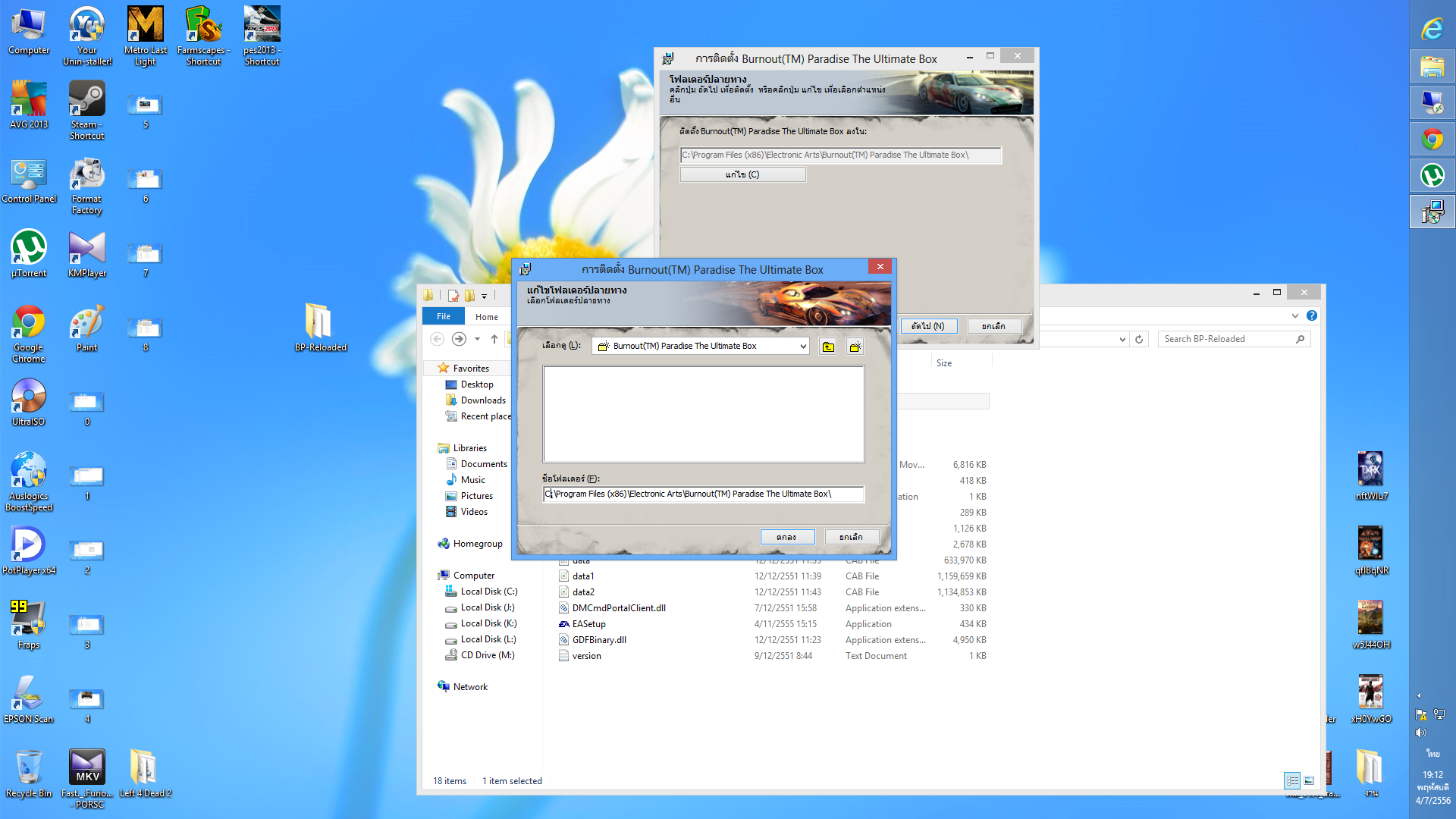
Task: Select Local Disk (C:) in navigation pane
Action: tap(488, 591)
